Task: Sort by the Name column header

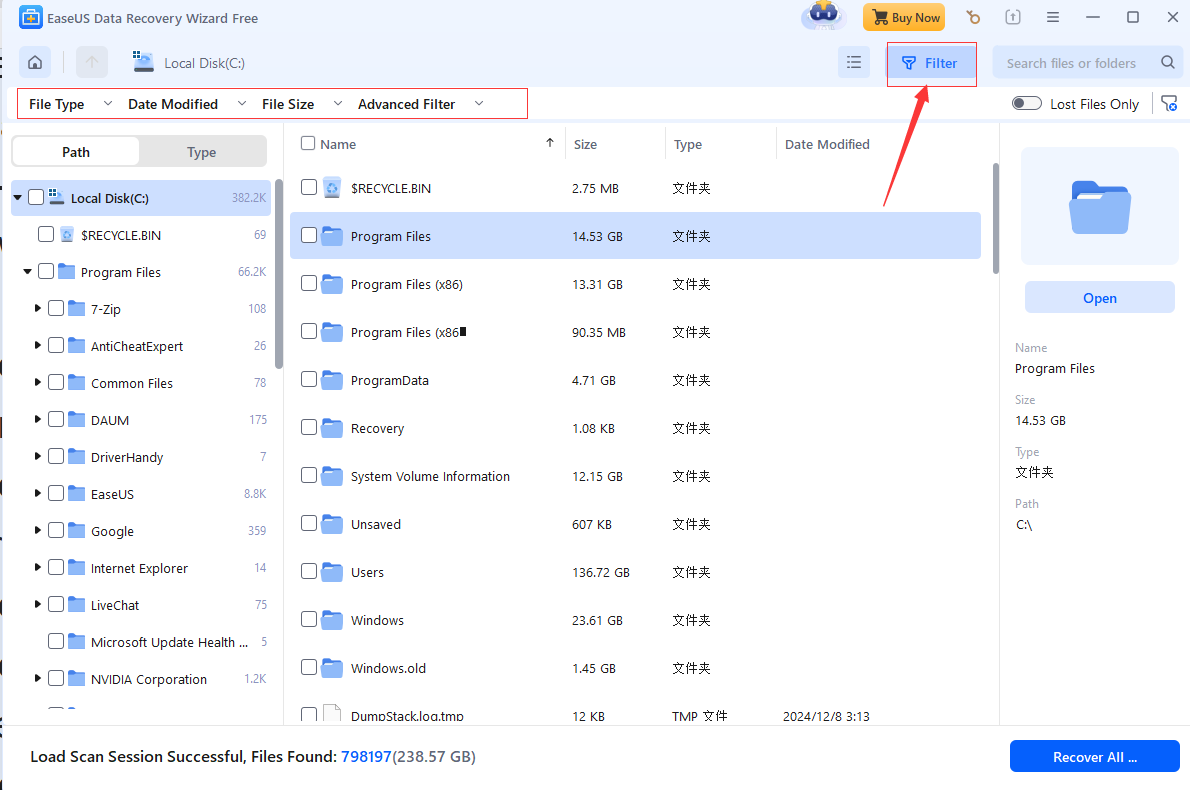Action: 338,144
